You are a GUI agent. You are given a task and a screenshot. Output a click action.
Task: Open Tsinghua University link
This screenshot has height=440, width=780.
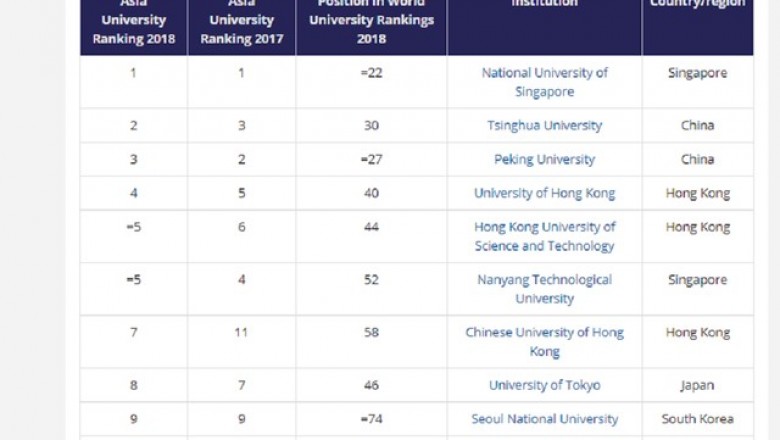544,125
